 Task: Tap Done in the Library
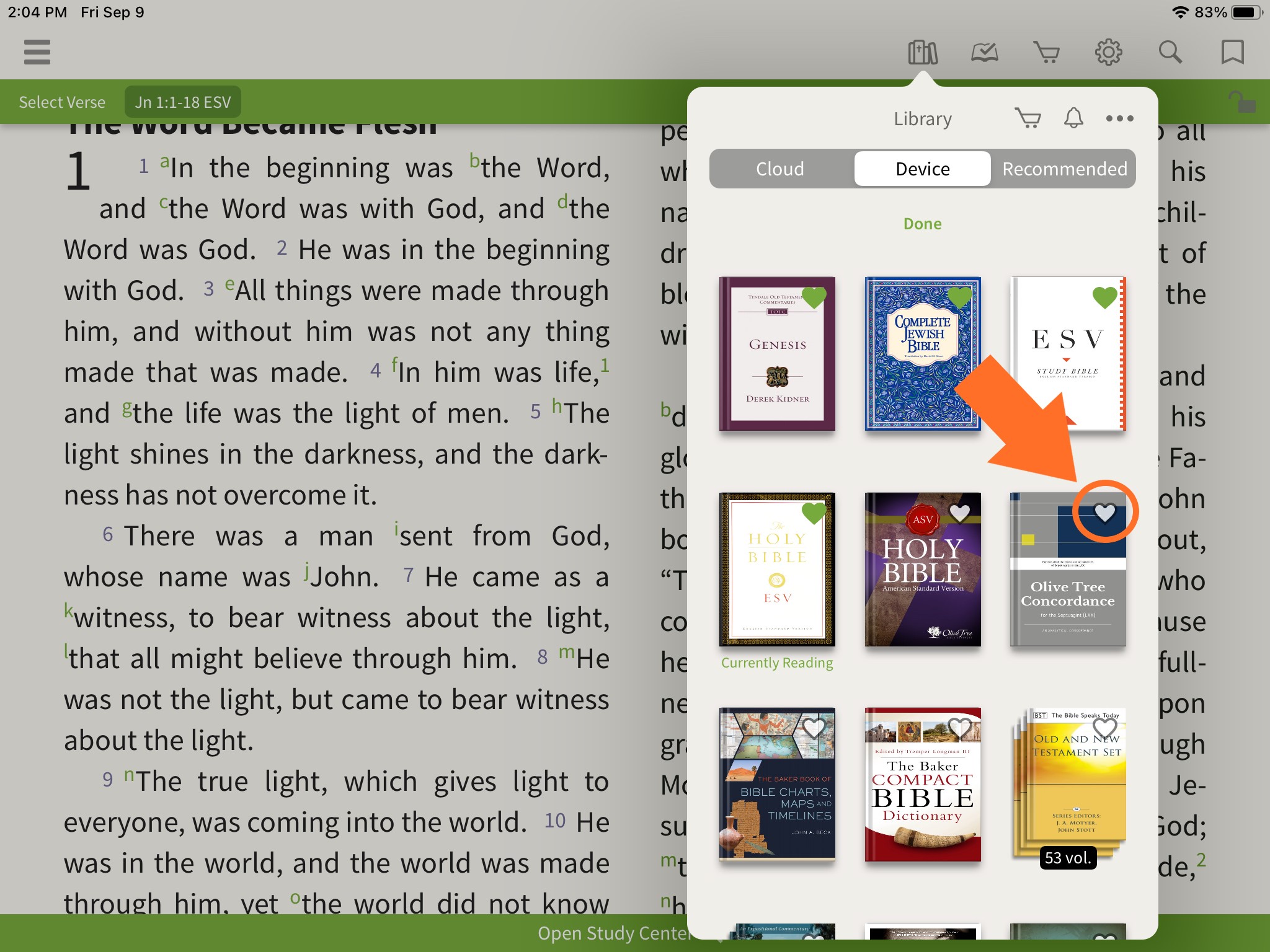(x=923, y=224)
